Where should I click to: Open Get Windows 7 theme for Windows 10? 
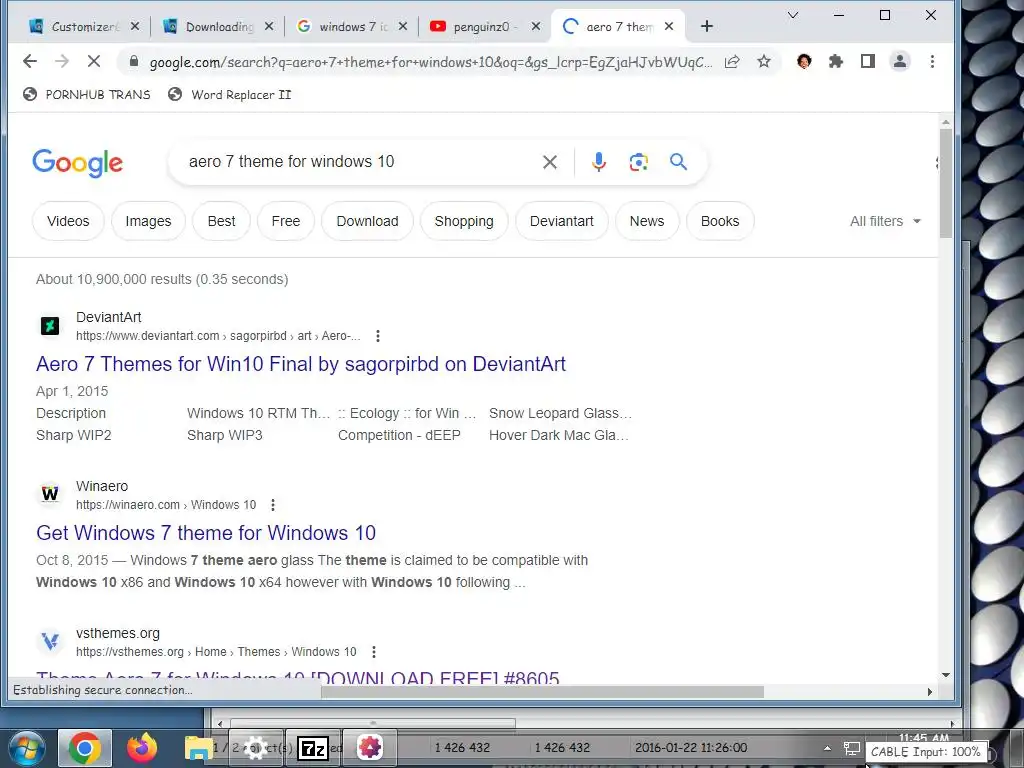pos(206,533)
